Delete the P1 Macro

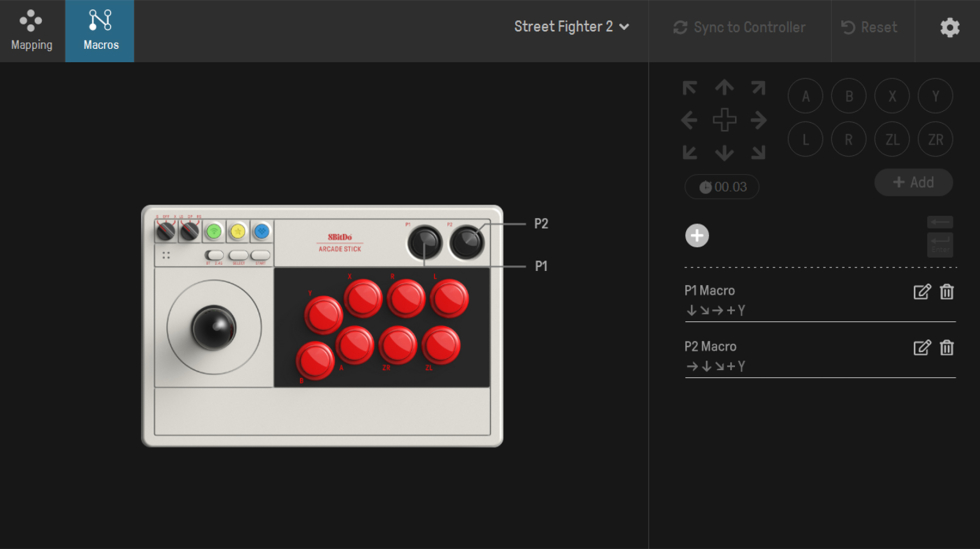(947, 291)
